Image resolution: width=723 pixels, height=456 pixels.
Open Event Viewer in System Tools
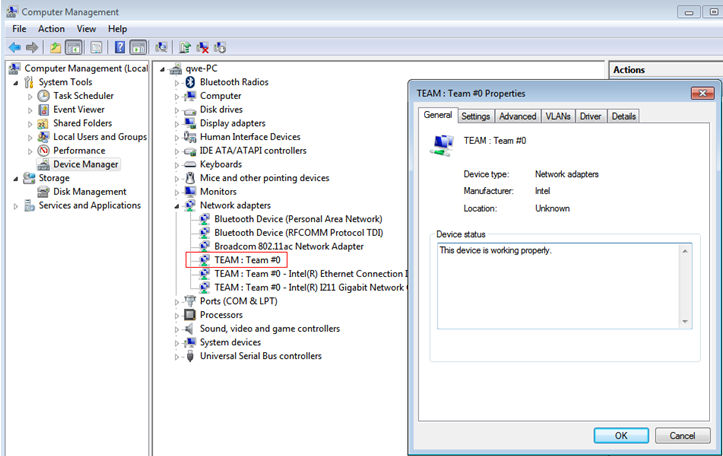click(x=78, y=110)
